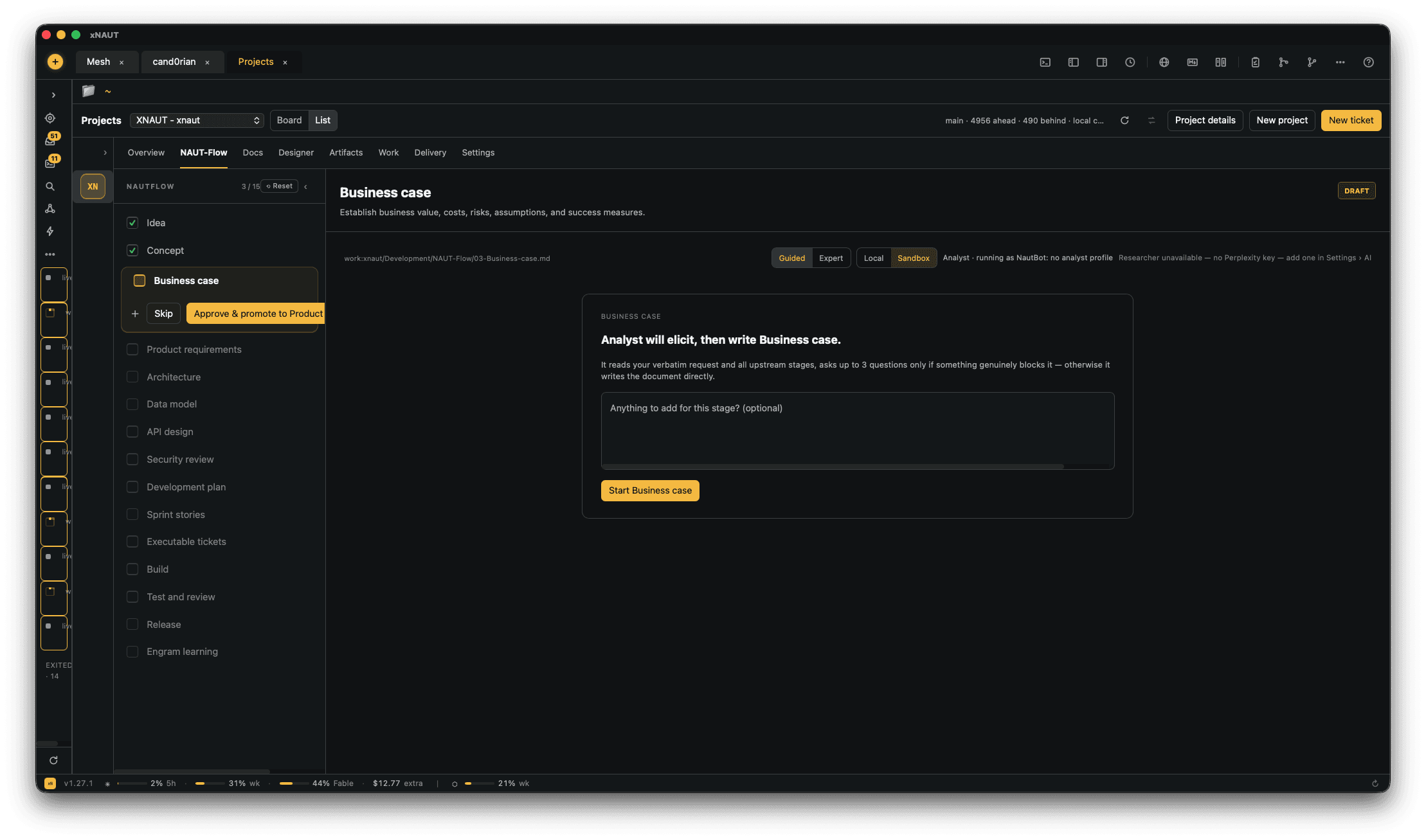
Task: Open the terminal panel icon in top toolbar
Action: click(x=1045, y=62)
